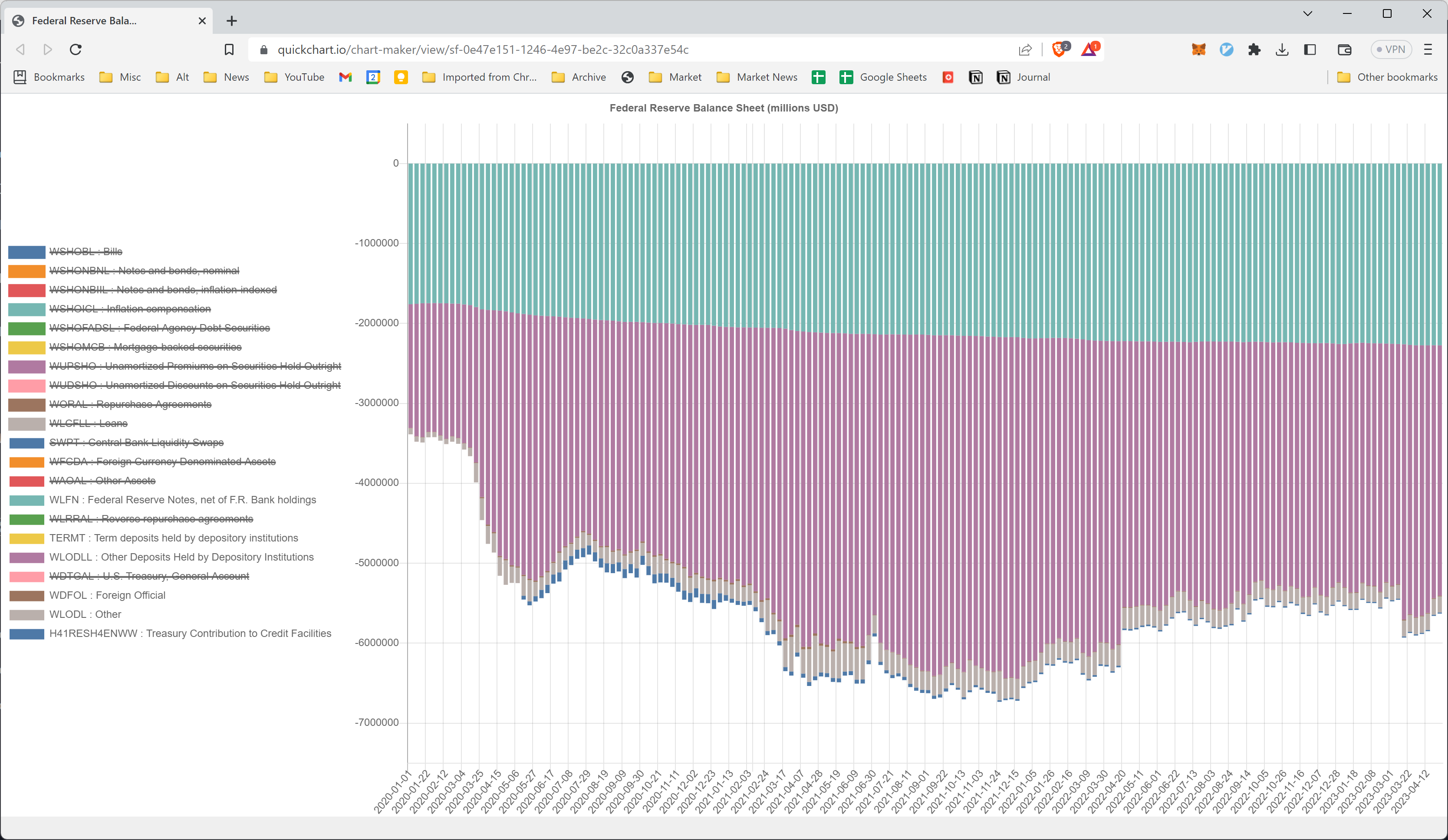Click the Brave Shields lion icon
1448x840 pixels.
pos(1058,49)
